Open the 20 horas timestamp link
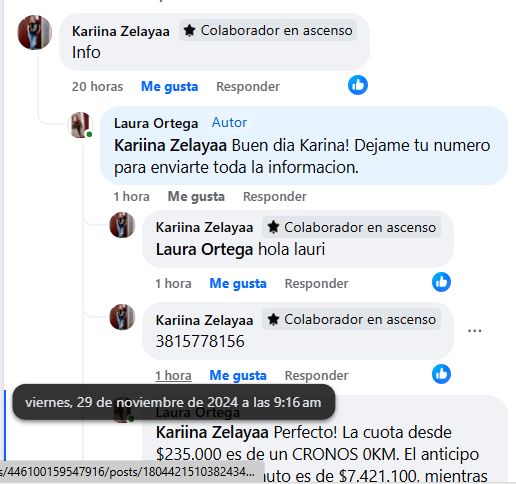Image resolution: width=516 pixels, height=484 pixels. [x=97, y=87]
